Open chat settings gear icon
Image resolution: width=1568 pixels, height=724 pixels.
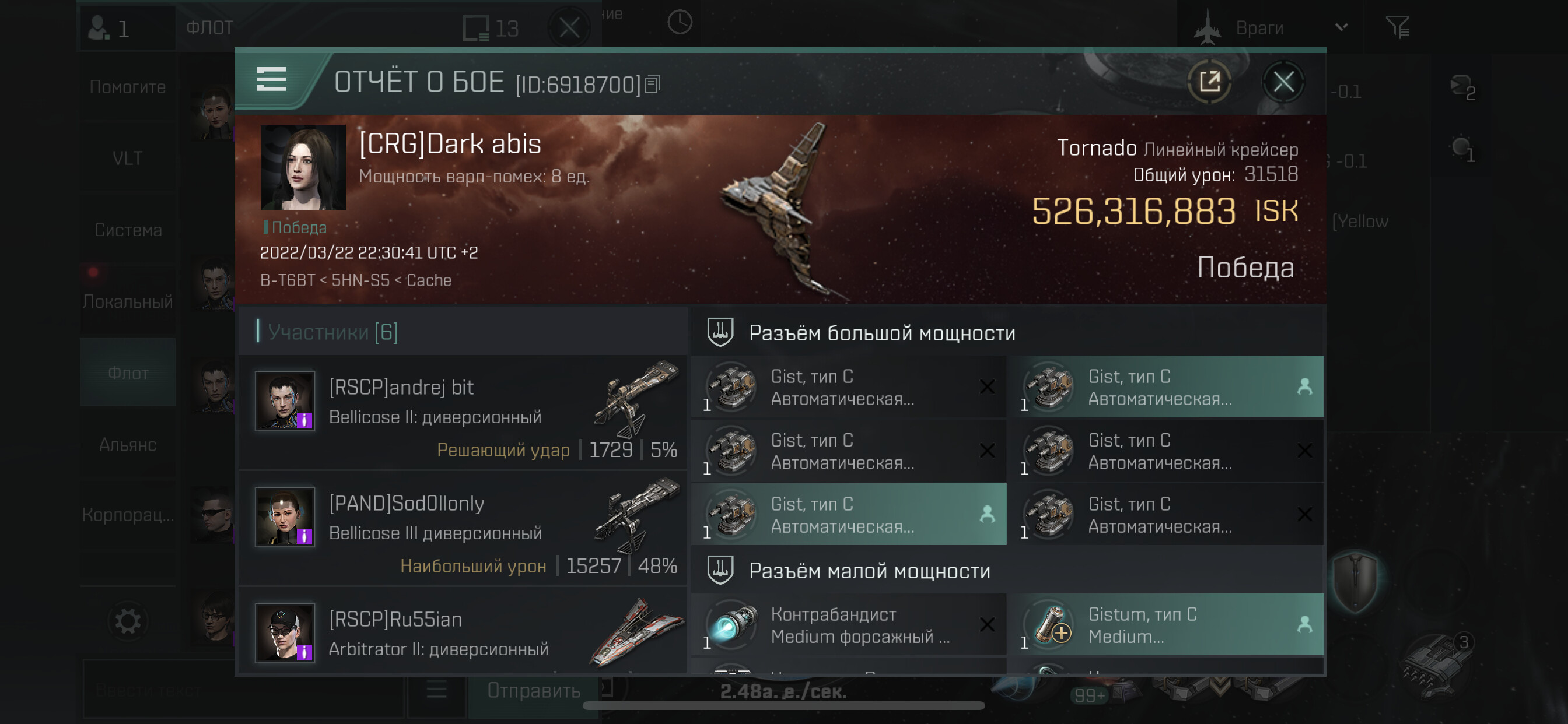(128, 621)
